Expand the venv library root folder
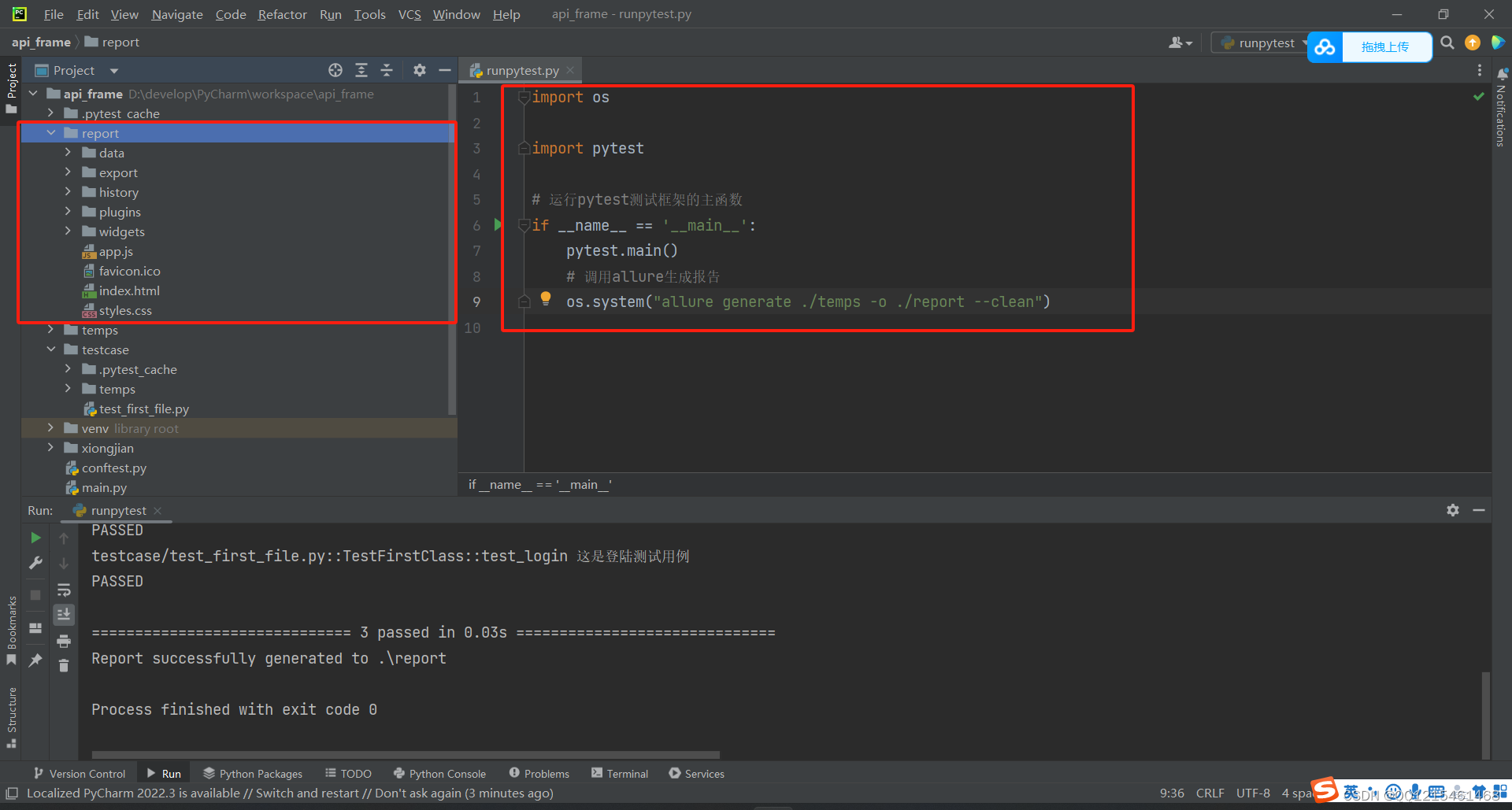This screenshot has width=1512, height=810. pos(51,428)
